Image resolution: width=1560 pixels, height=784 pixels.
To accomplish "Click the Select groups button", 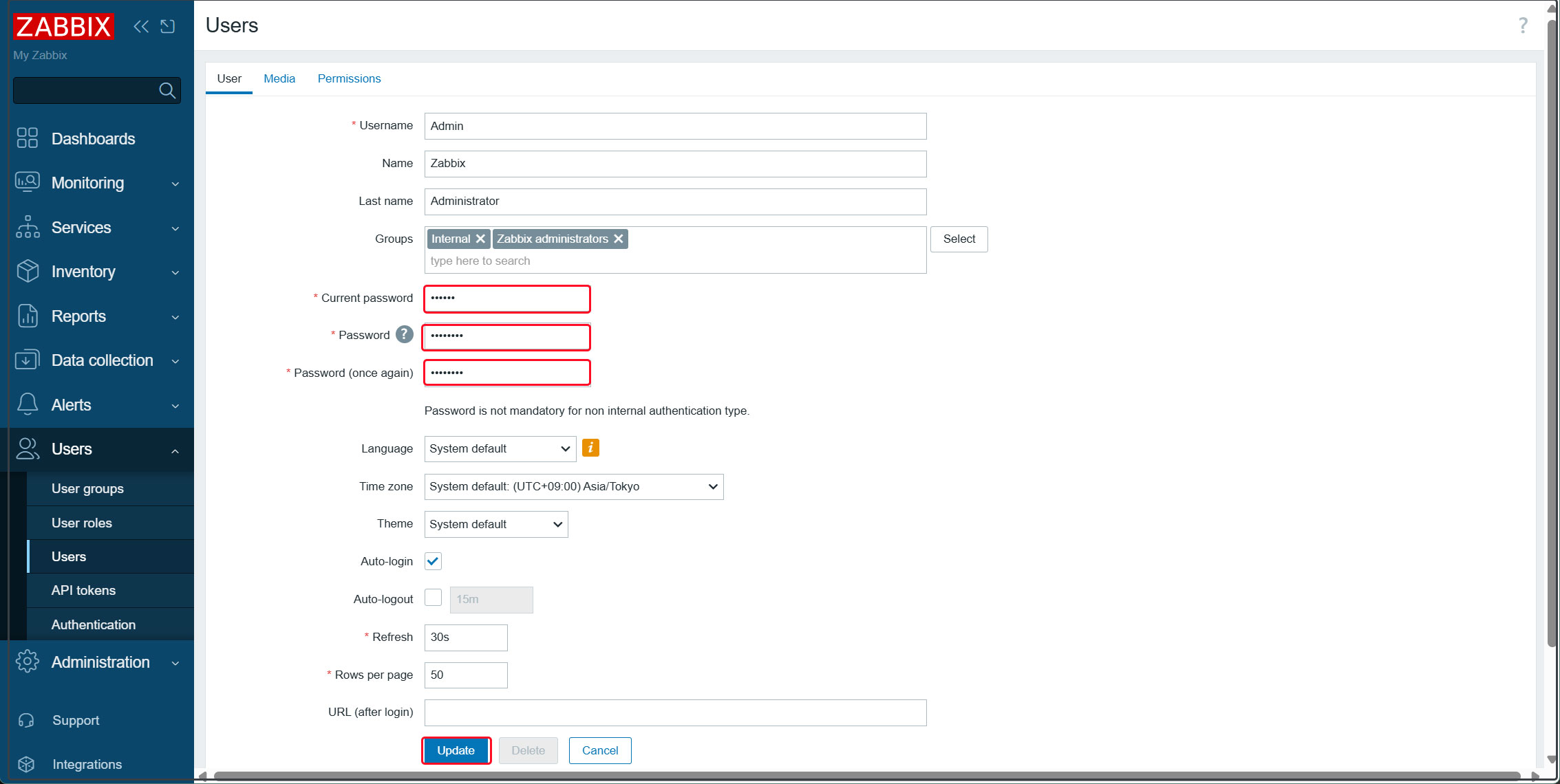I will click(x=959, y=239).
